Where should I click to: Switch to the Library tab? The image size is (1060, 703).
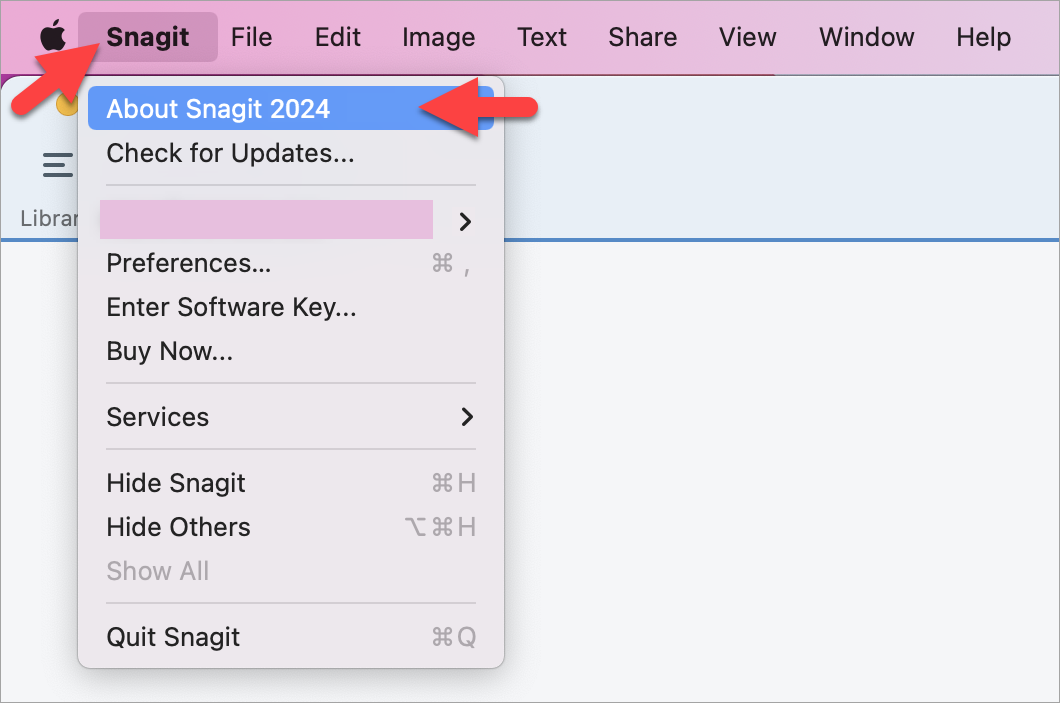click(48, 218)
